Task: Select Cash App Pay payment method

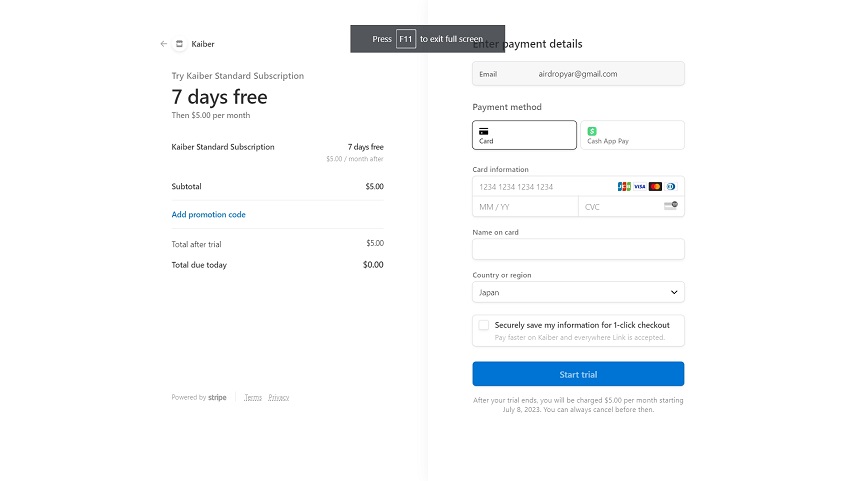Action: [632, 135]
